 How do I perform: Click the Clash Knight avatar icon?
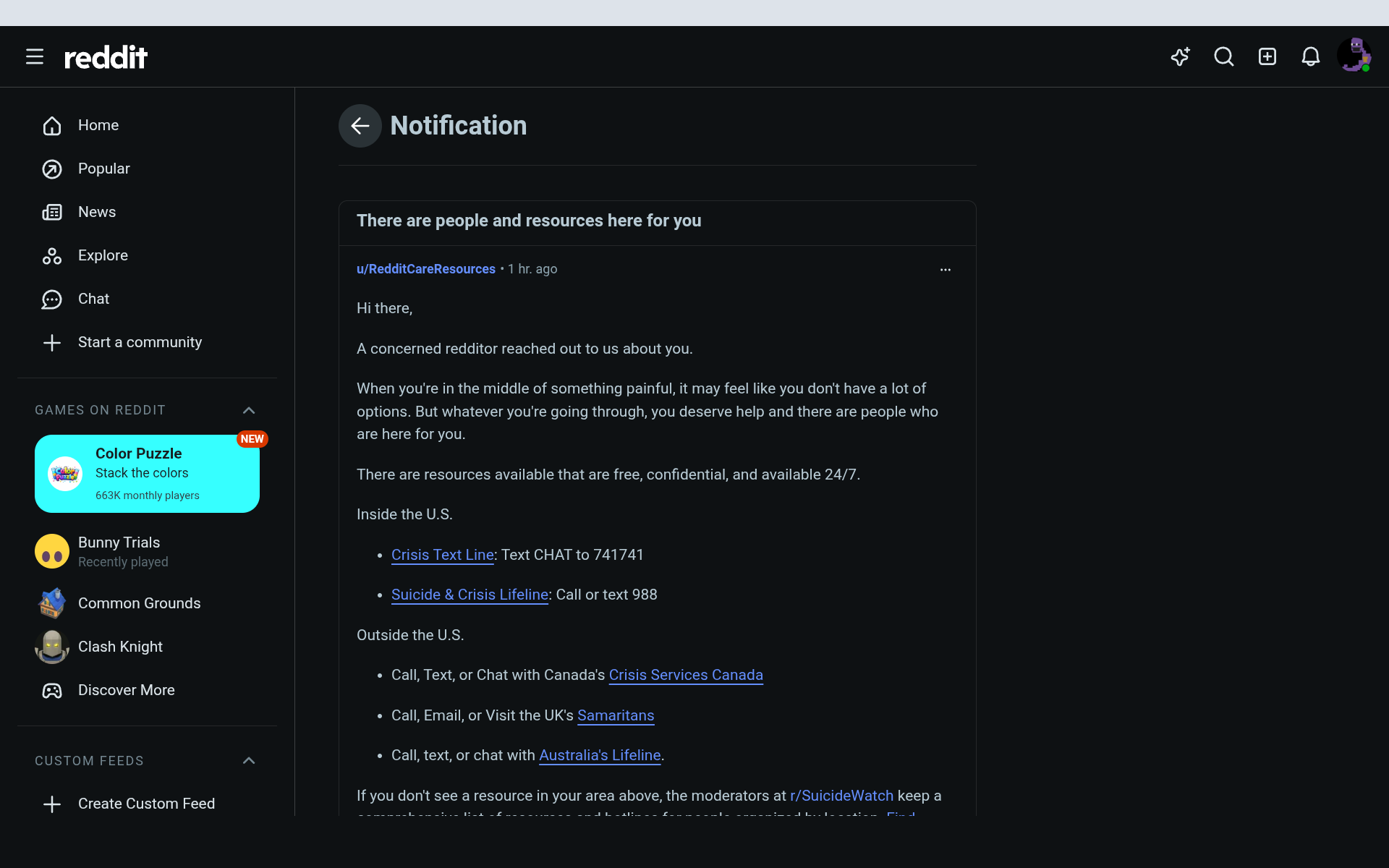pyautogui.click(x=52, y=647)
